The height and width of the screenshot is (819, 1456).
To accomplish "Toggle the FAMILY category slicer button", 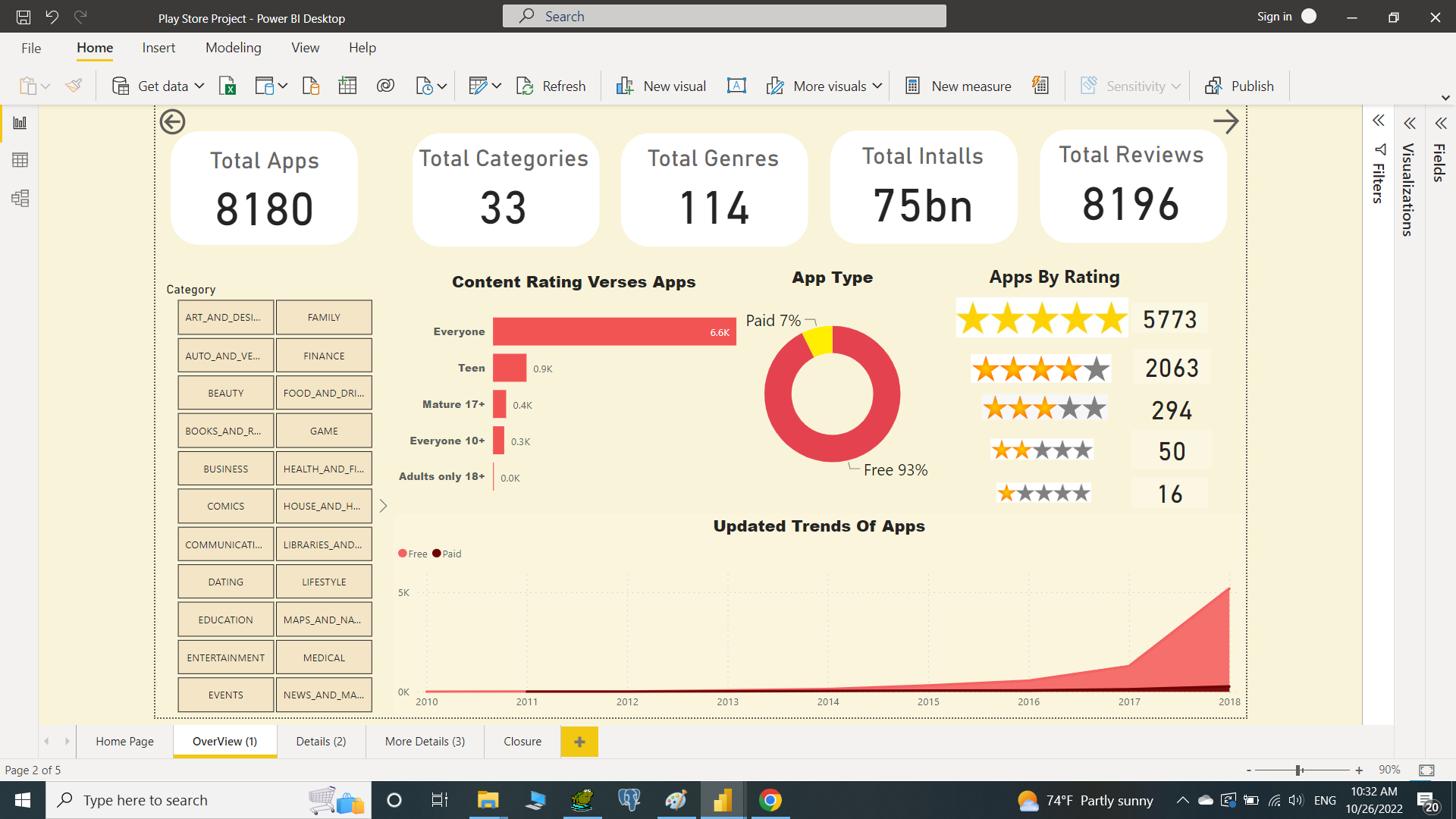I will pyautogui.click(x=324, y=317).
